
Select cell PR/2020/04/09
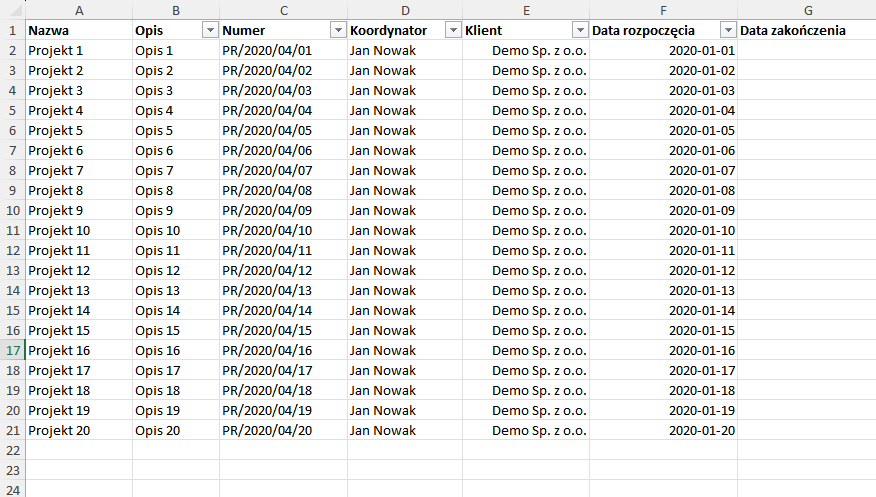pos(283,211)
